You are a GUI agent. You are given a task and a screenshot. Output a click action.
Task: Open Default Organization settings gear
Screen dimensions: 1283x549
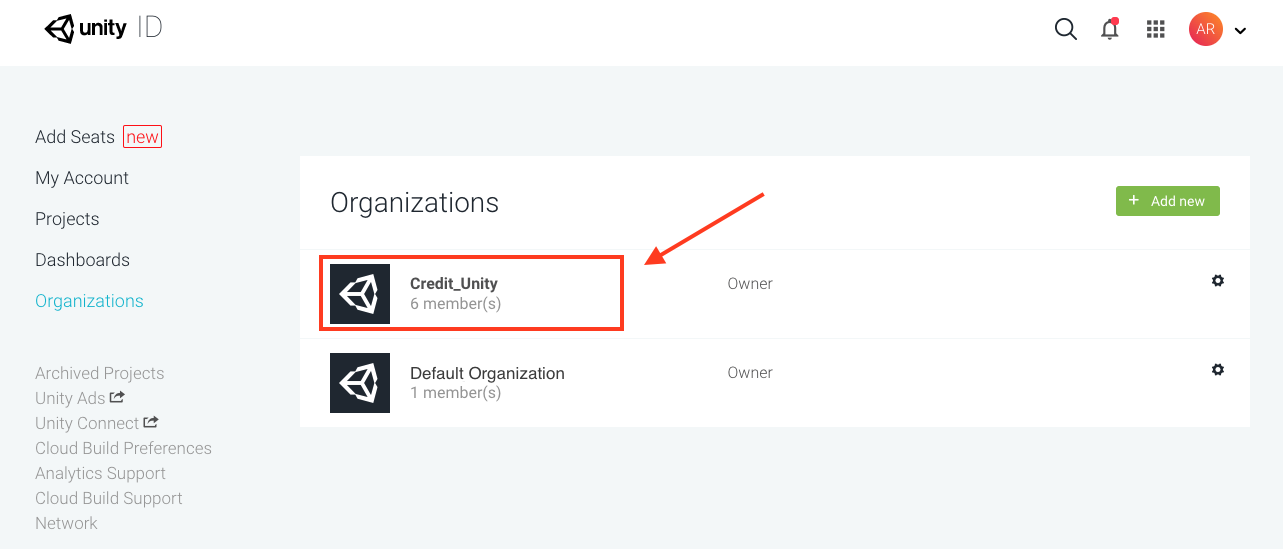point(1217,370)
